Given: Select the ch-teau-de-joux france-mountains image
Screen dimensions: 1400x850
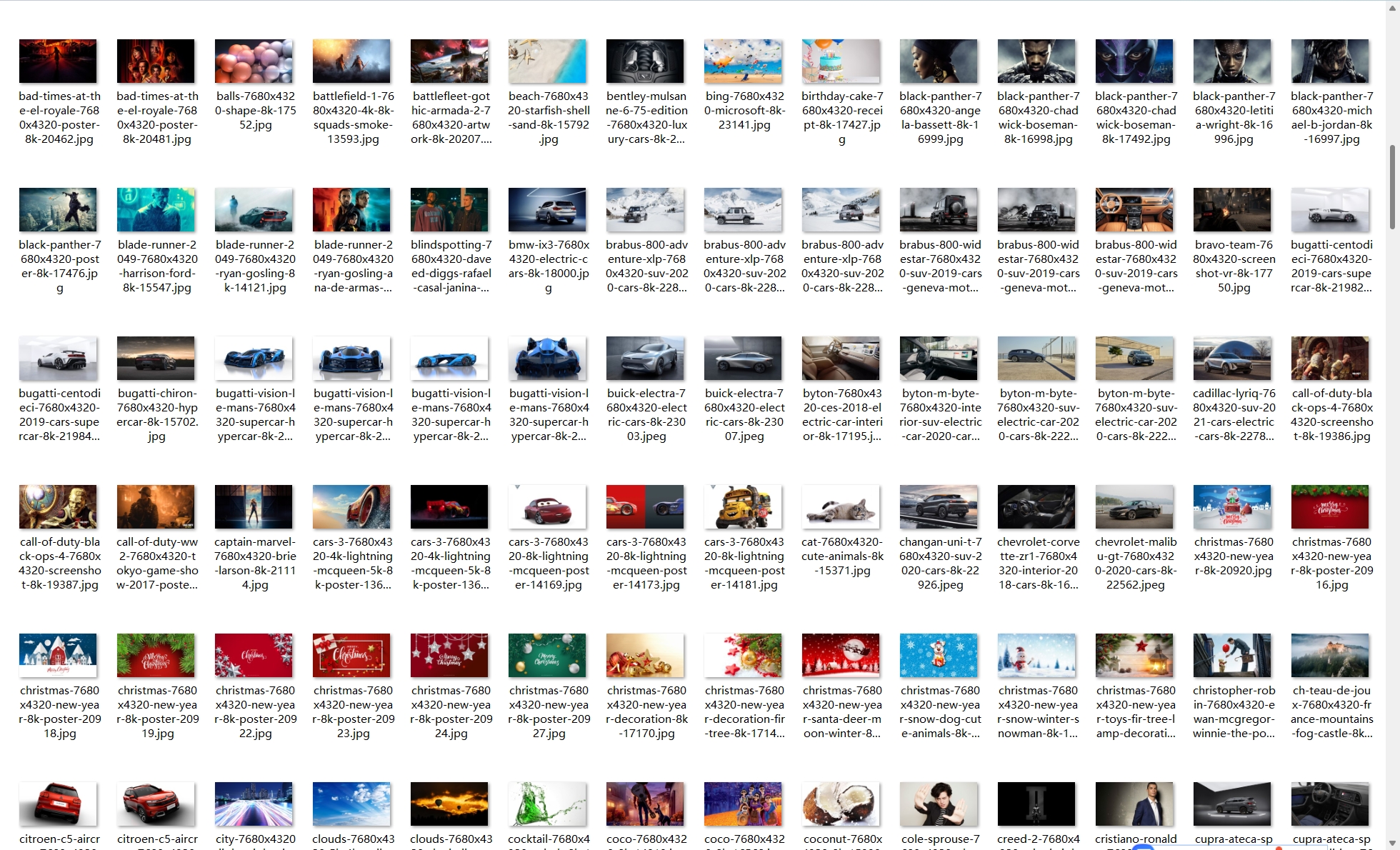Looking at the screenshot, I should click(1330, 656).
